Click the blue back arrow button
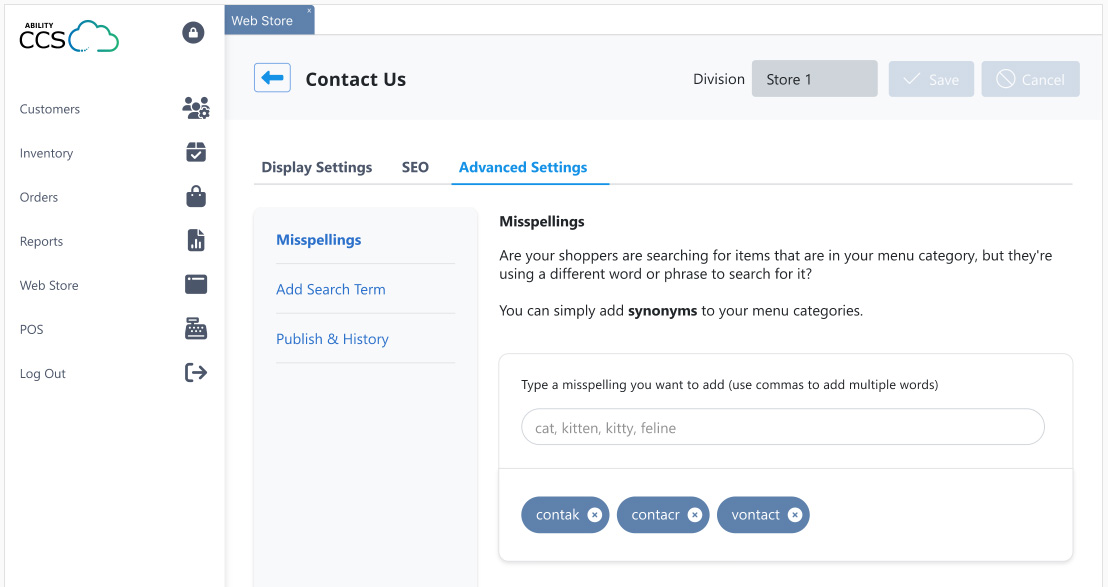Screen dimensions: 1108x587 pos(272,78)
